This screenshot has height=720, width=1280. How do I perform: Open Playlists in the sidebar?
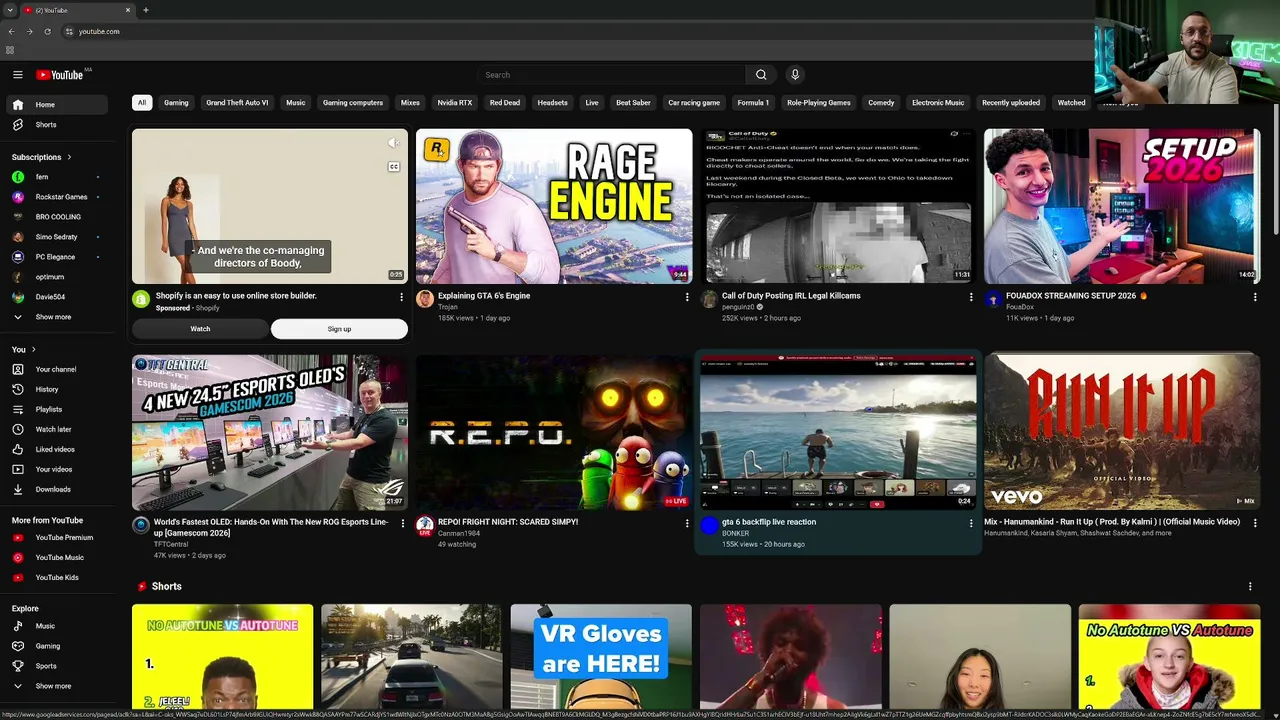[x=56, y=409]
